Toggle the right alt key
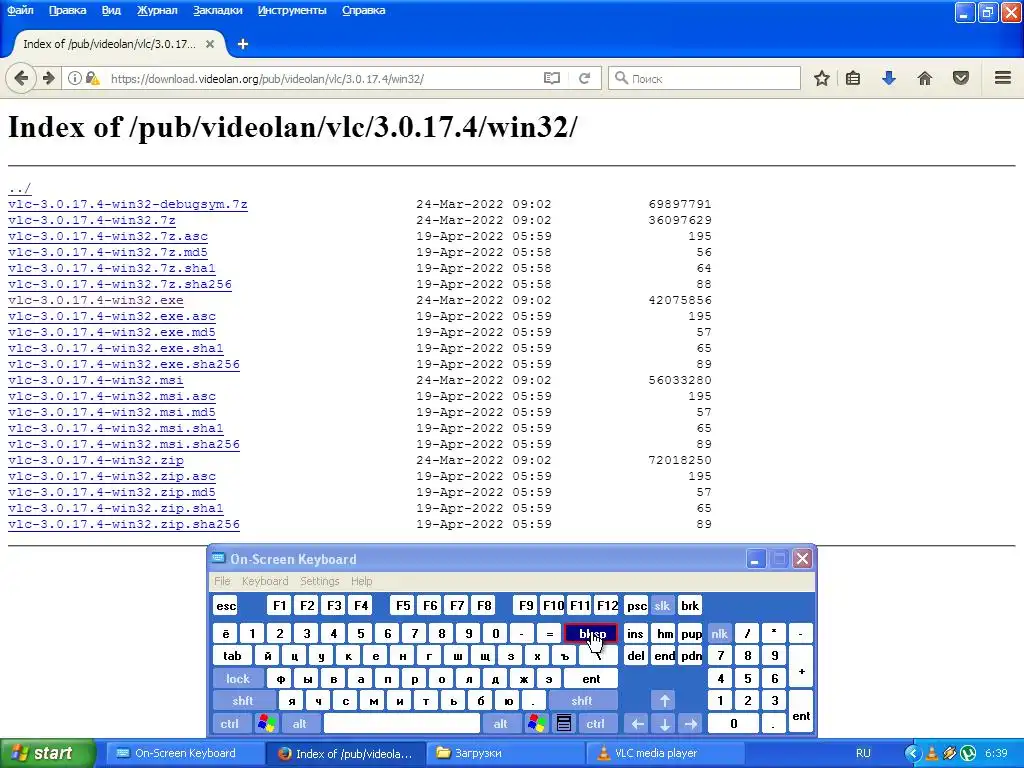Image resolution: width=1024 pixels, height=768 pixels. [x=501, y=724]
